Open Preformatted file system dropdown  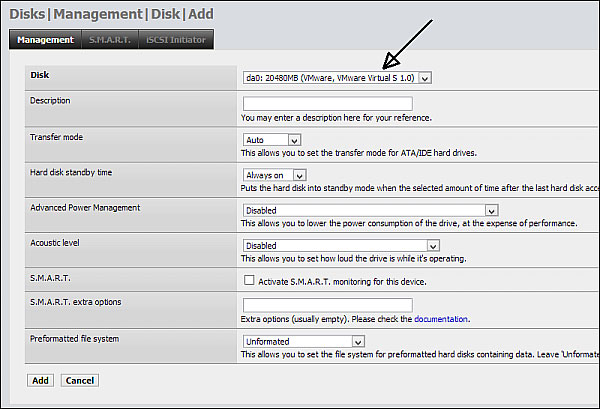coord(303,341)
